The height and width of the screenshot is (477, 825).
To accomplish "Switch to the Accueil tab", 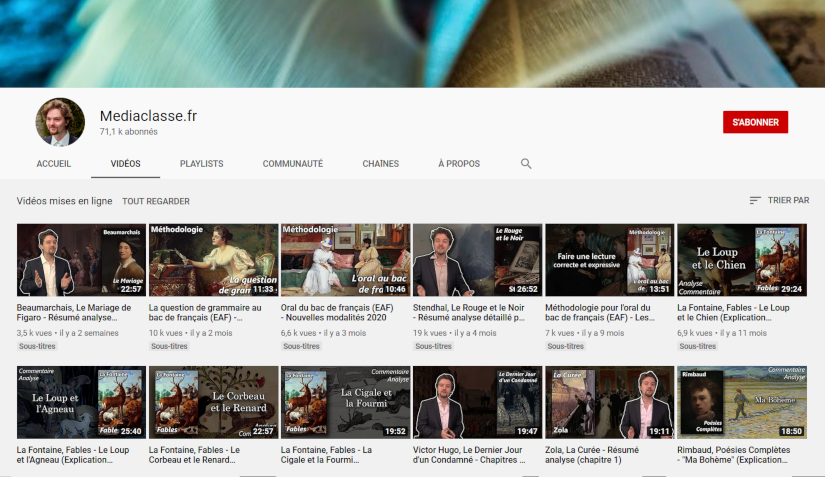I will pos(54,164).
